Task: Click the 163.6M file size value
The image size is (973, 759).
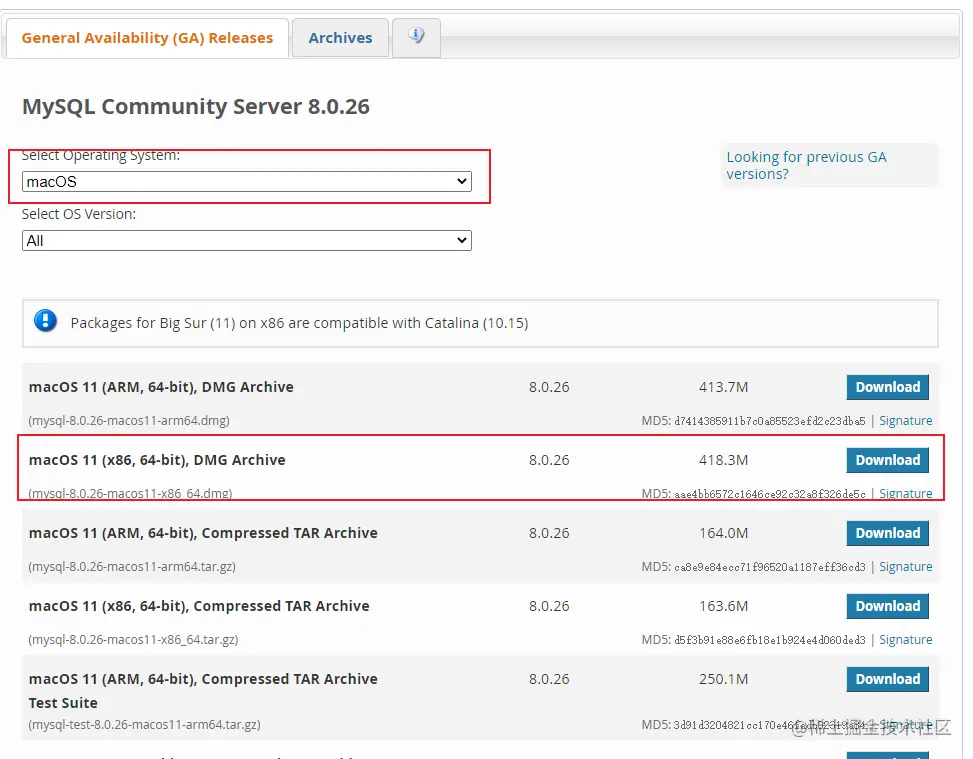Action: pos(724,606)
